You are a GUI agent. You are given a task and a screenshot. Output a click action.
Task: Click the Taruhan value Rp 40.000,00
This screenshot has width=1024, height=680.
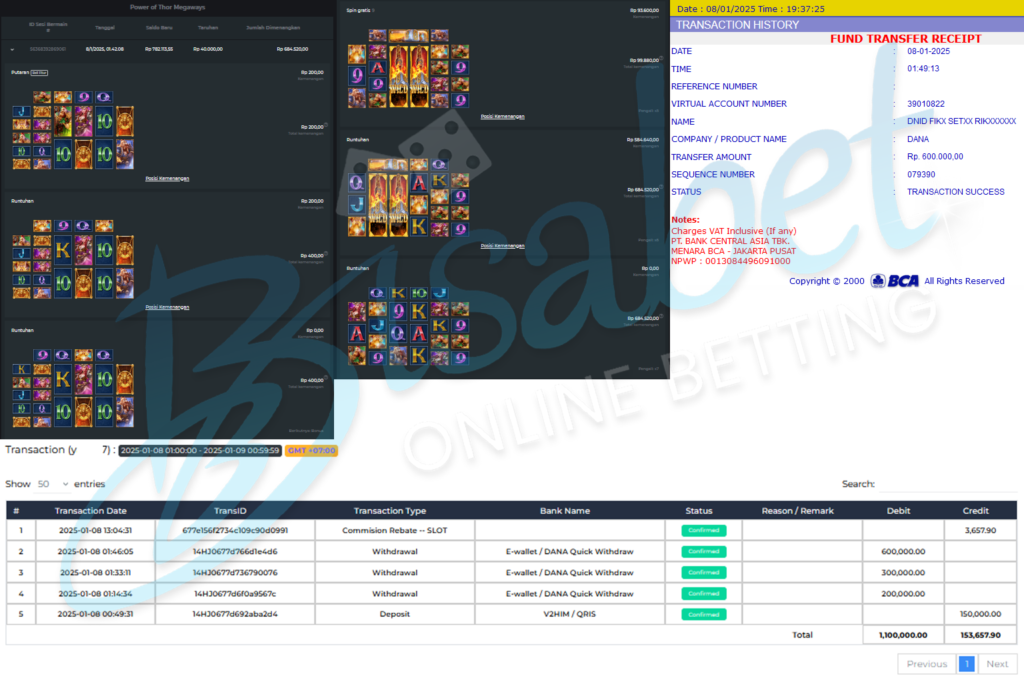pyautogui.click(x=208, y=49)
